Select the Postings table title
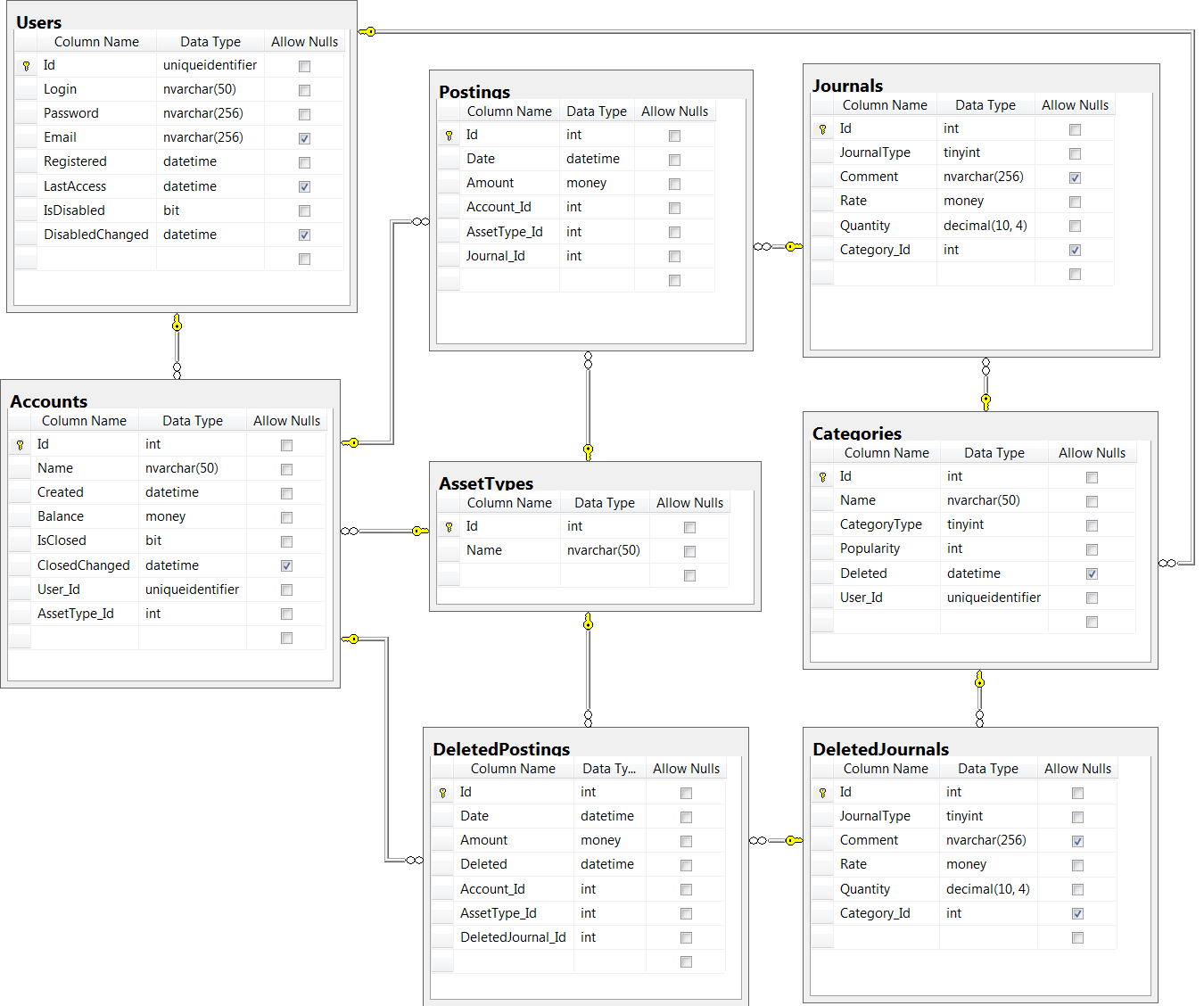1204x1006 pixels. [474, 92]
